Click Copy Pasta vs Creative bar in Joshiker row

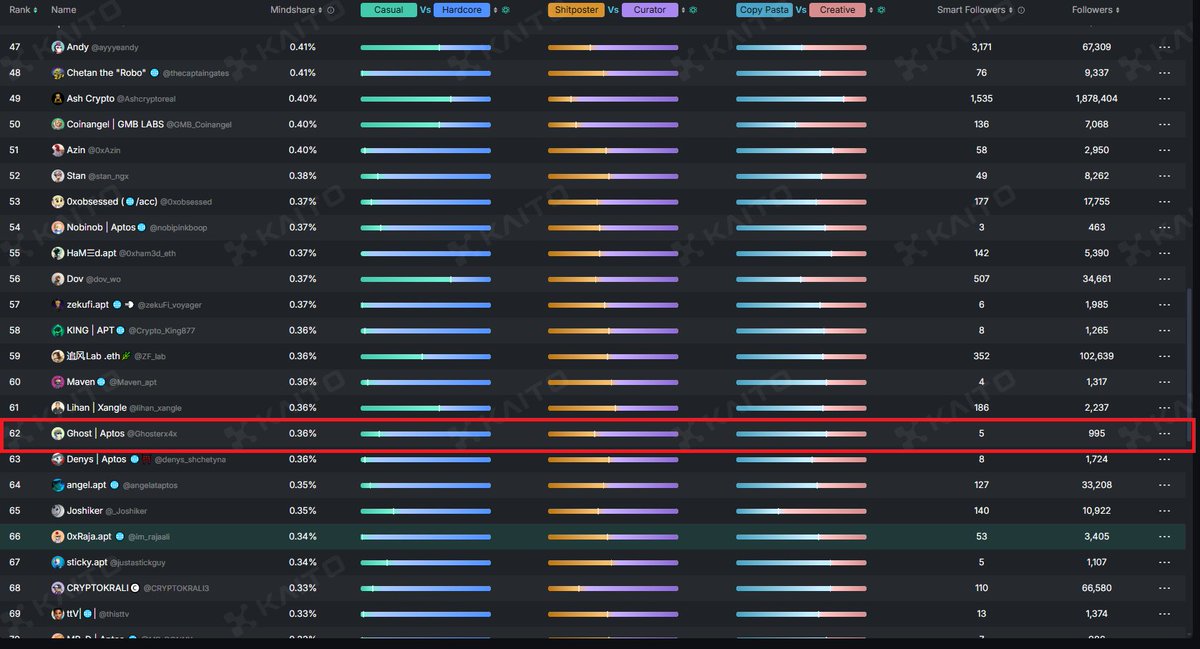click(x=801, y=511)
